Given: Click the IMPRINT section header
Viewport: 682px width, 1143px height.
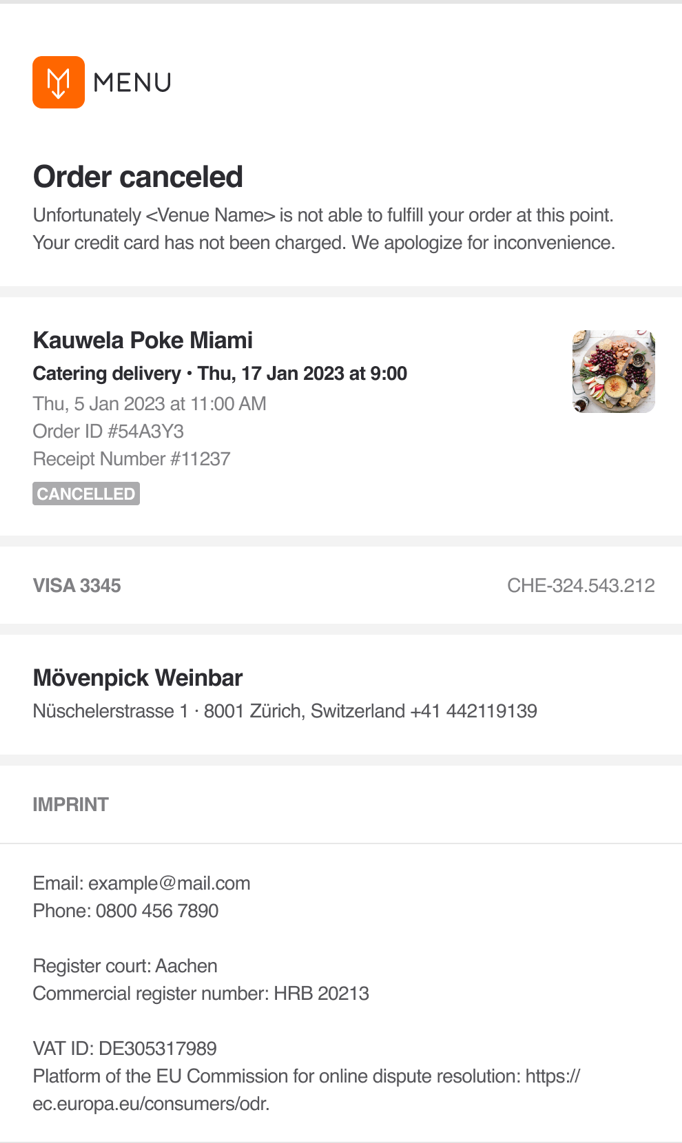Looking at the screenshot, I should (71, 804).
